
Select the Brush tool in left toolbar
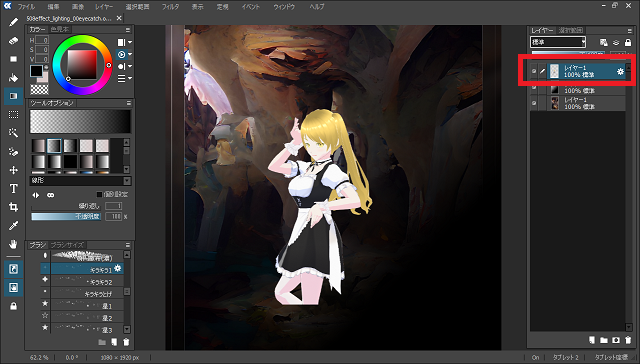tap(13, 22)
